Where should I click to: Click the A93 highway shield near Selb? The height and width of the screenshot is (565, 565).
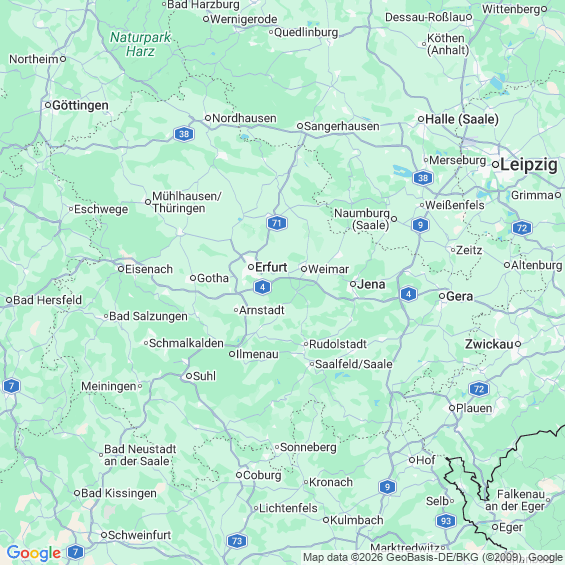click(x=446, y=521)
